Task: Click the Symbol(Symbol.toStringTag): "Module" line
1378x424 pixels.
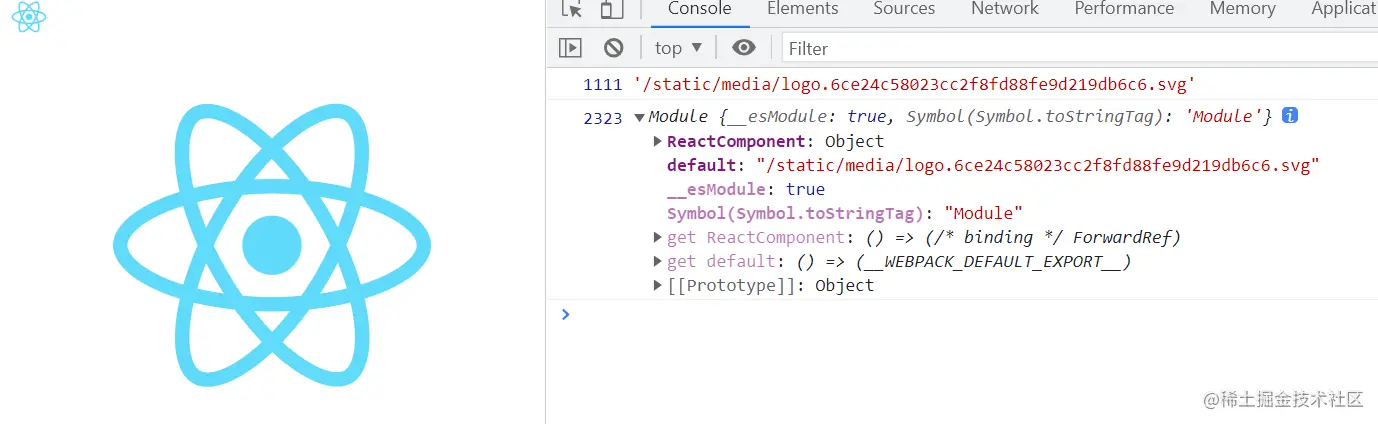Action: coord(845,213)
